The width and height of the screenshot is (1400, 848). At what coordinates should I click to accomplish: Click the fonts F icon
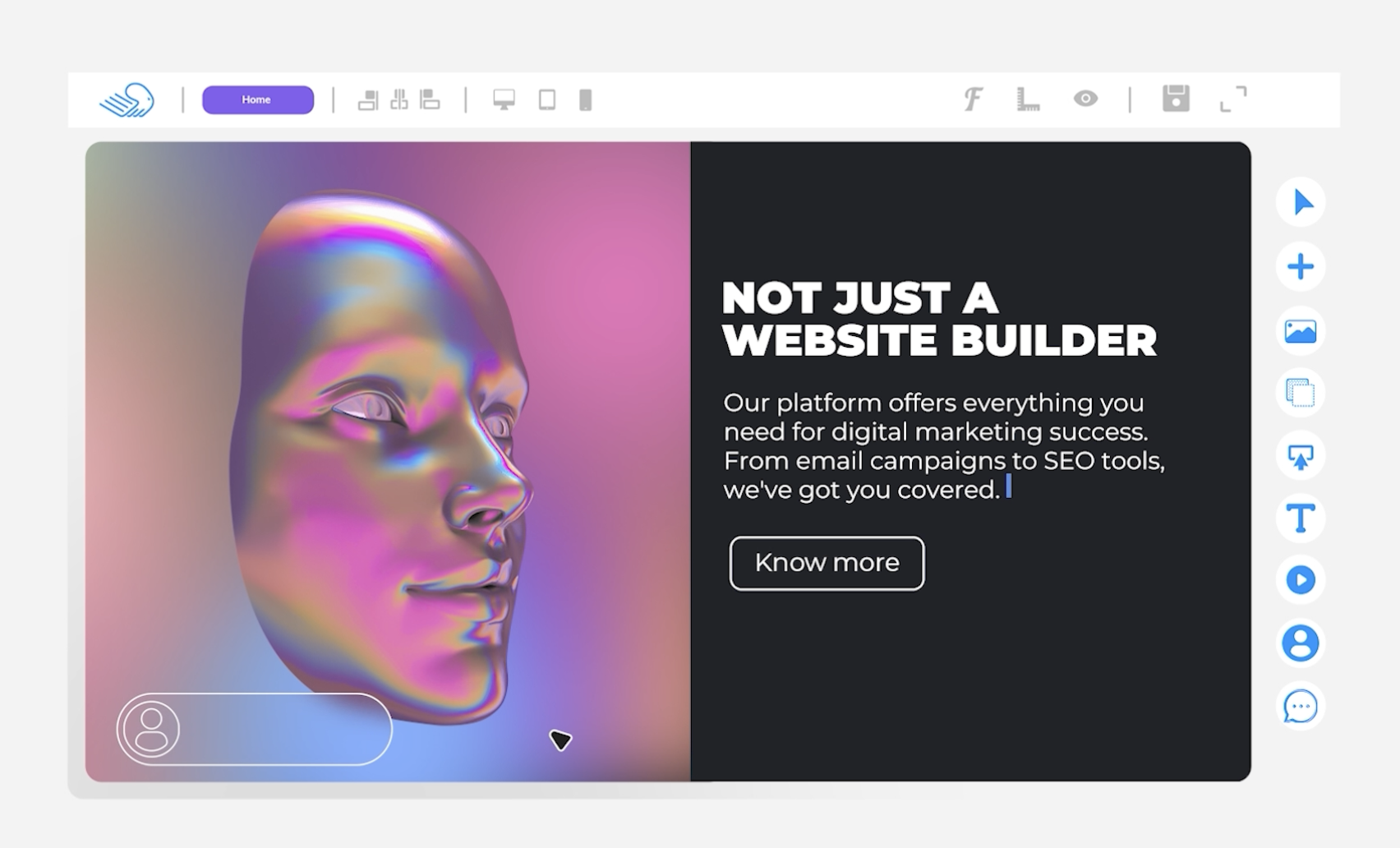(973, 99)
